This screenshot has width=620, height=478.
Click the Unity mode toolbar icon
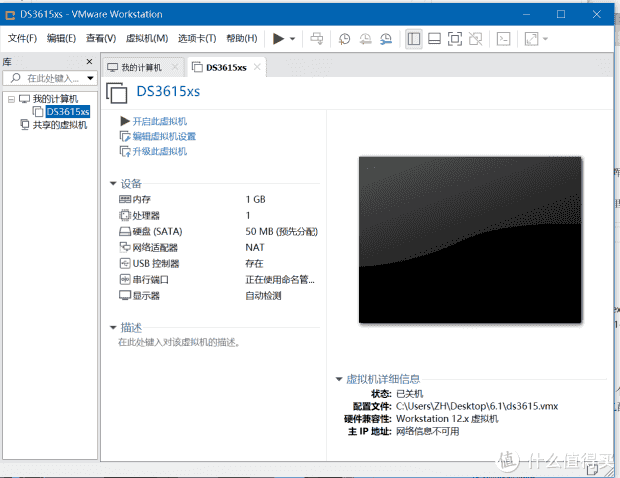pyautogui.click(x=475, y=39)
